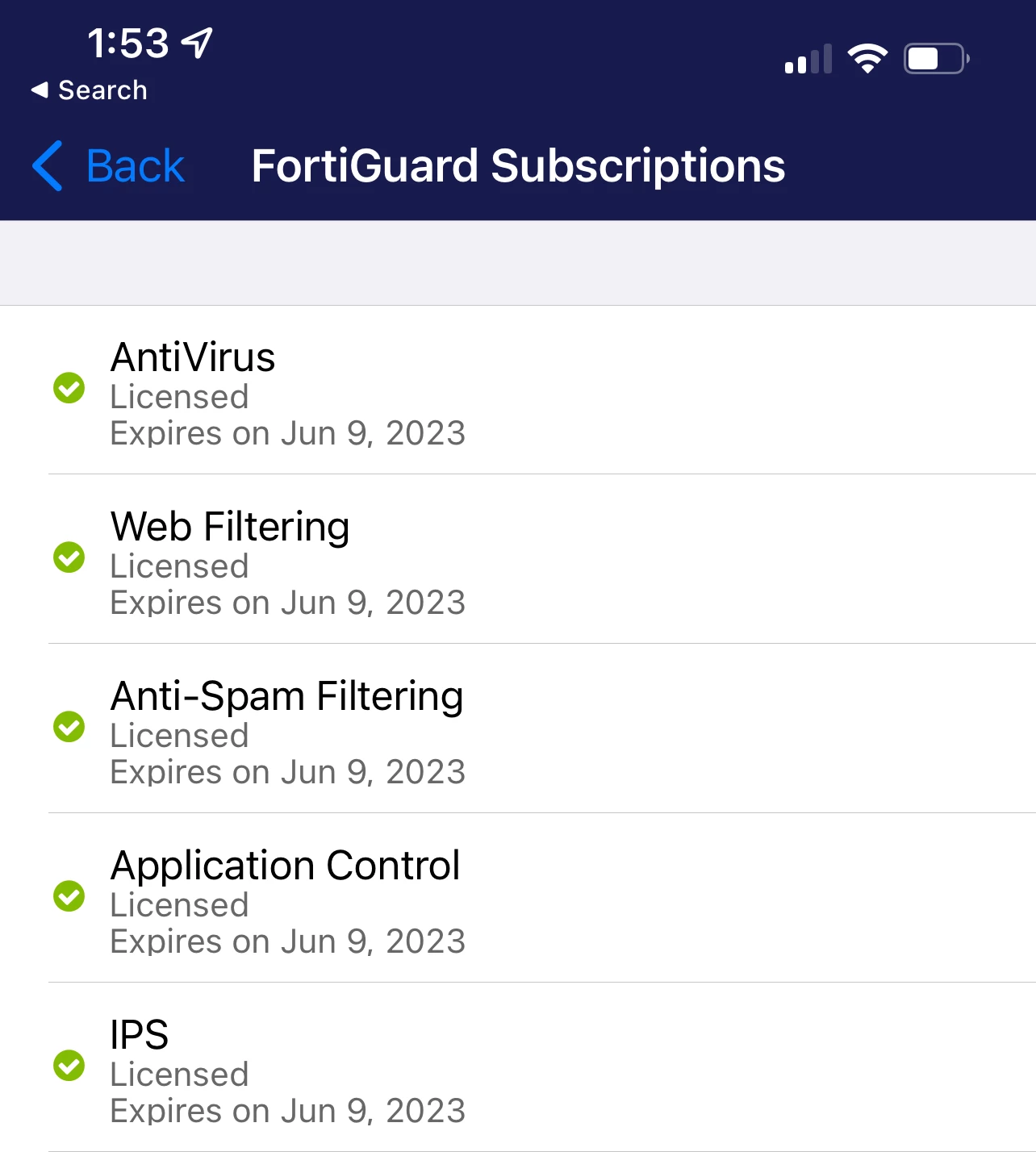Tap the blue Back chevron arrow
Screen dimensions: 1036x1152
(48, 165)
